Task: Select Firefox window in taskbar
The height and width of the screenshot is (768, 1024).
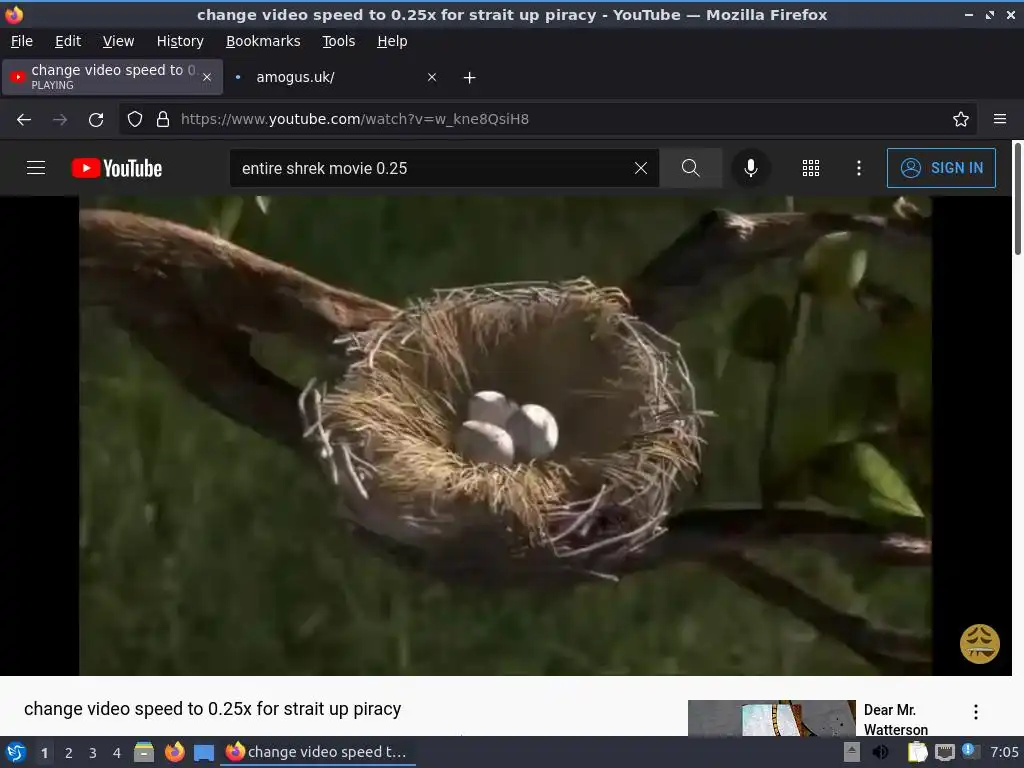Action: 319,752
